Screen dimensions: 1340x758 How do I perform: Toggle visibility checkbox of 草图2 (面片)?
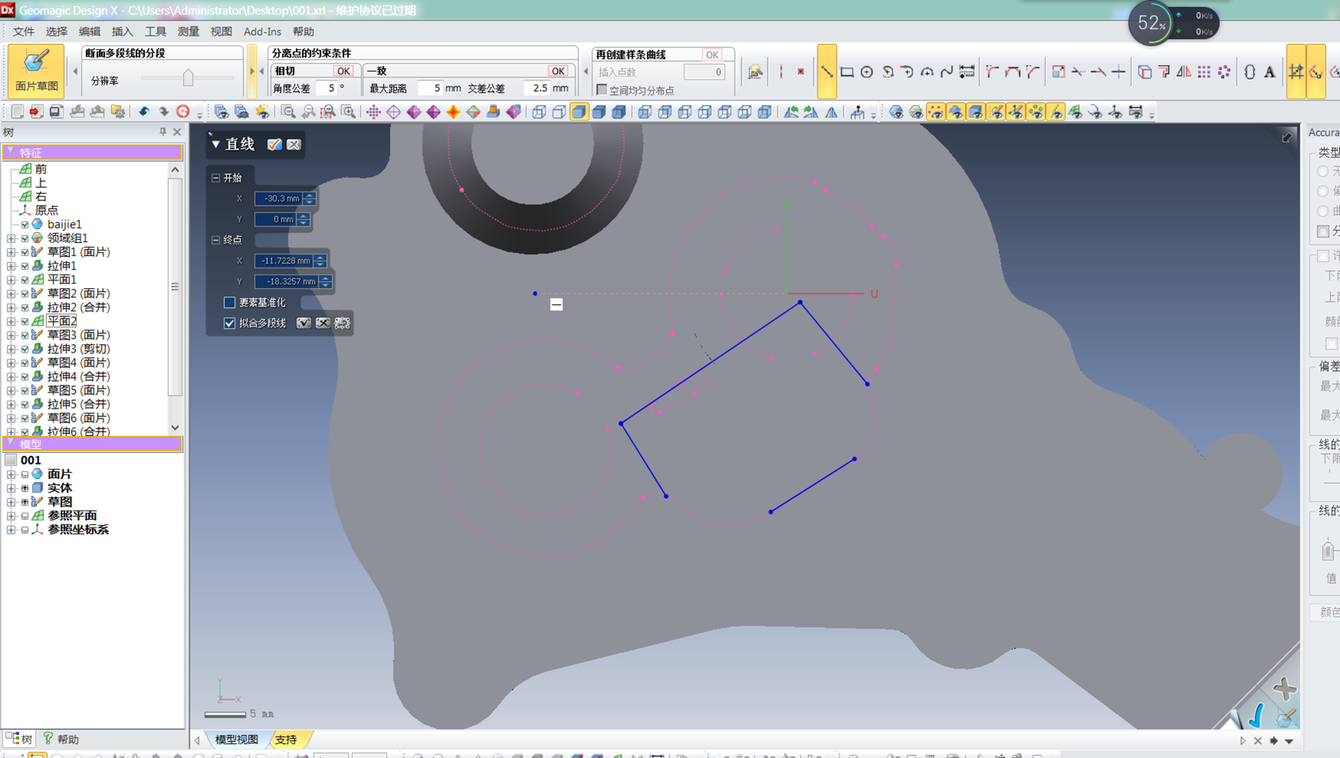point(25,294)
